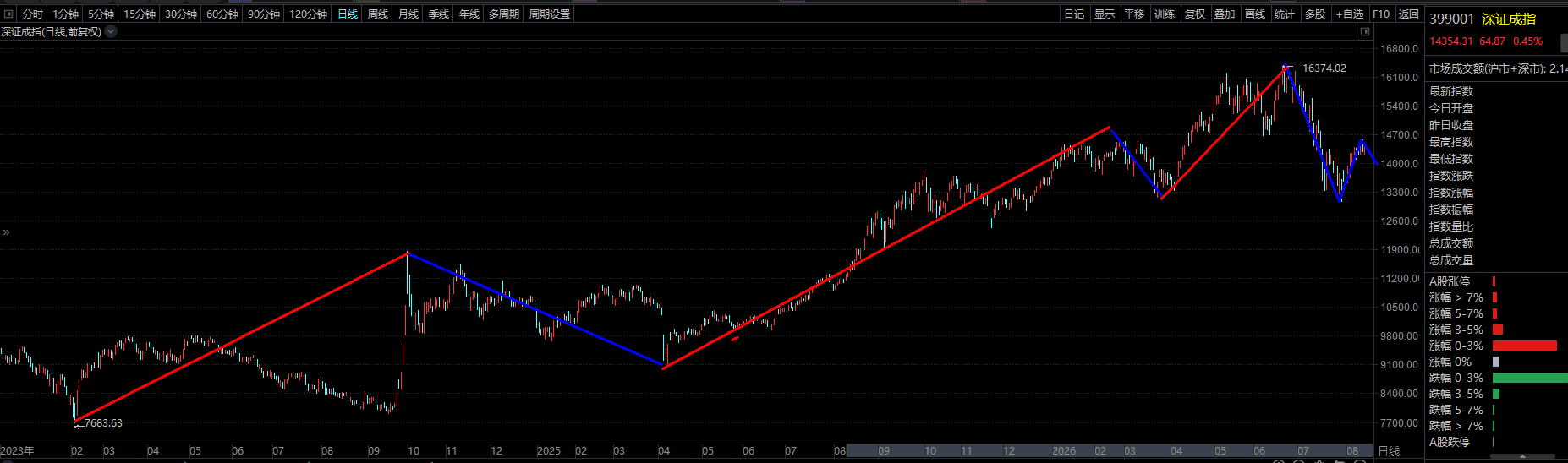Screen dimensions: 1568x463
Task: Open the 画线 drawing tools
Action: point(1255,14)
